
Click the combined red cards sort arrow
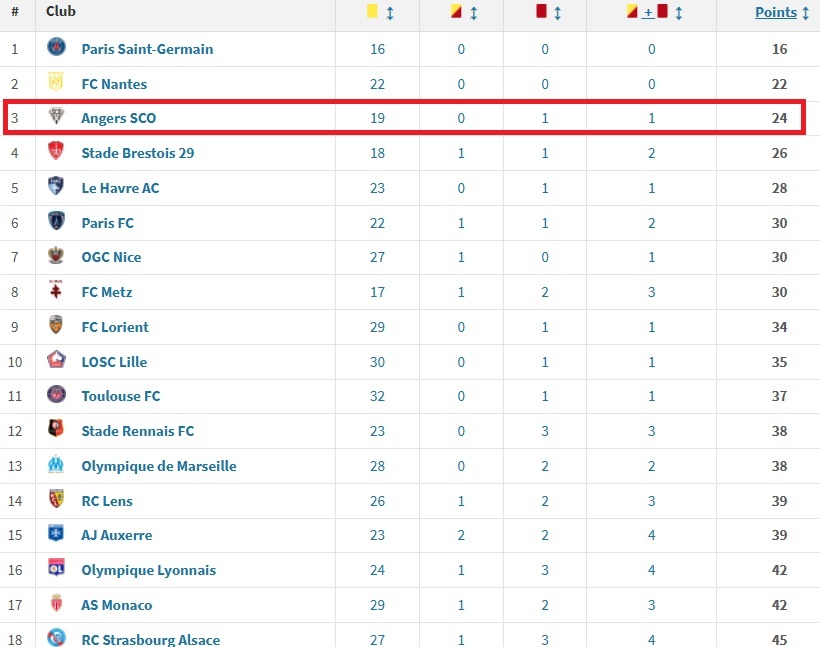coord(679,13)
